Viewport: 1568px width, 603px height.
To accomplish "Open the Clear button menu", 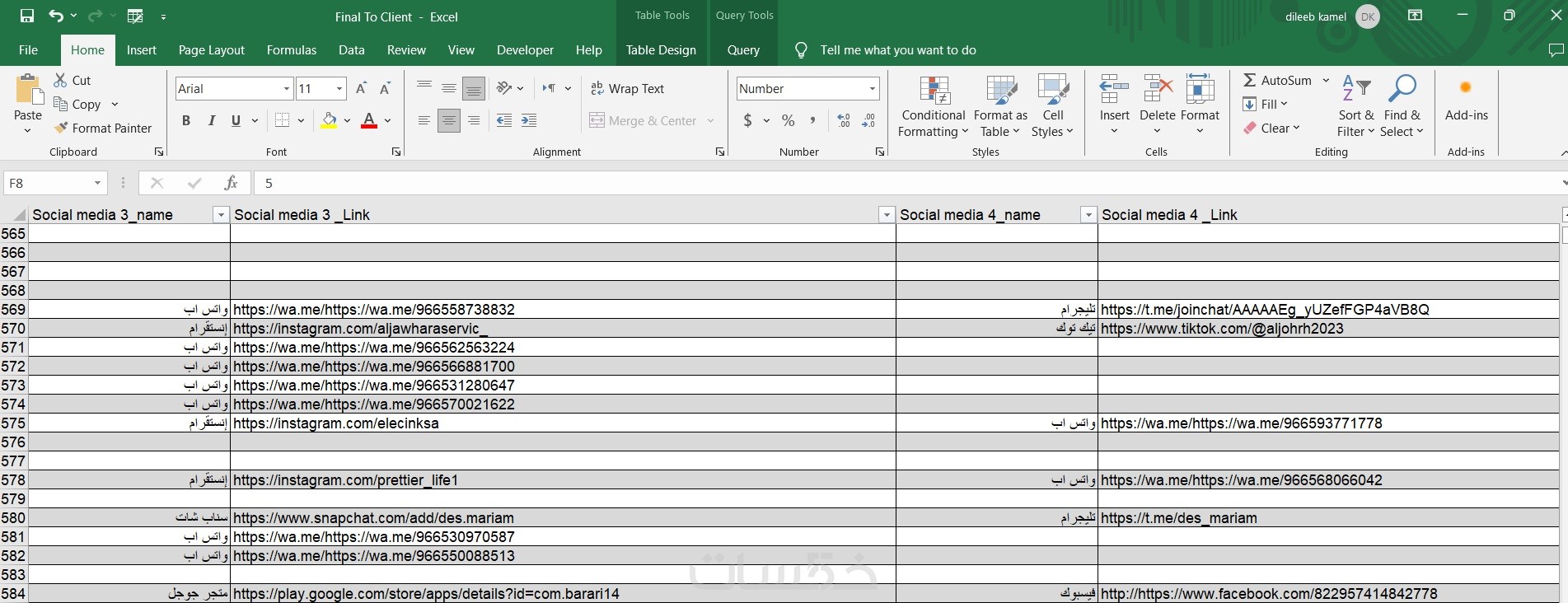I will click(x=1271, y=128).
